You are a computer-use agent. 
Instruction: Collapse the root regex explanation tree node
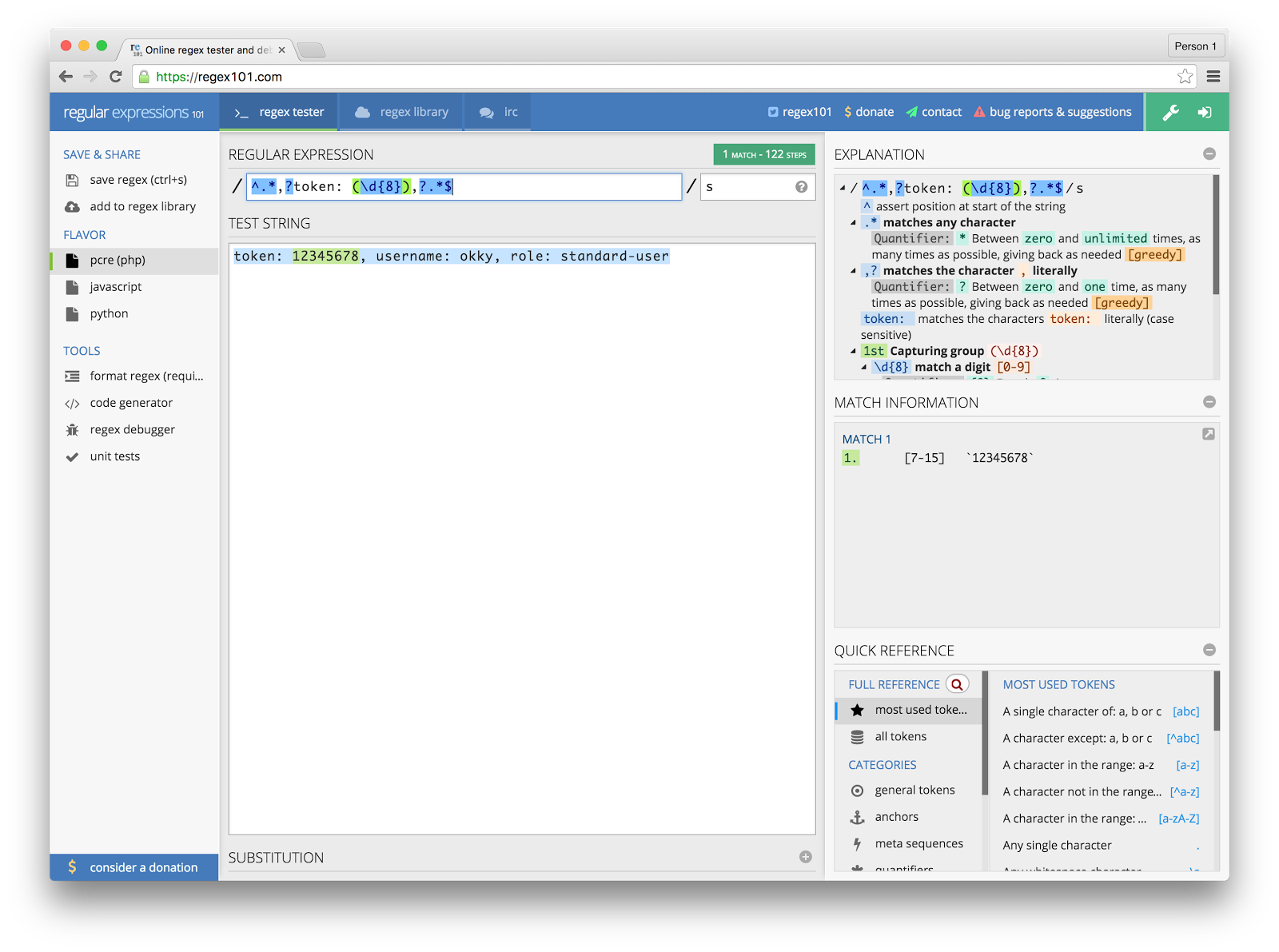(x=843, y=189)
